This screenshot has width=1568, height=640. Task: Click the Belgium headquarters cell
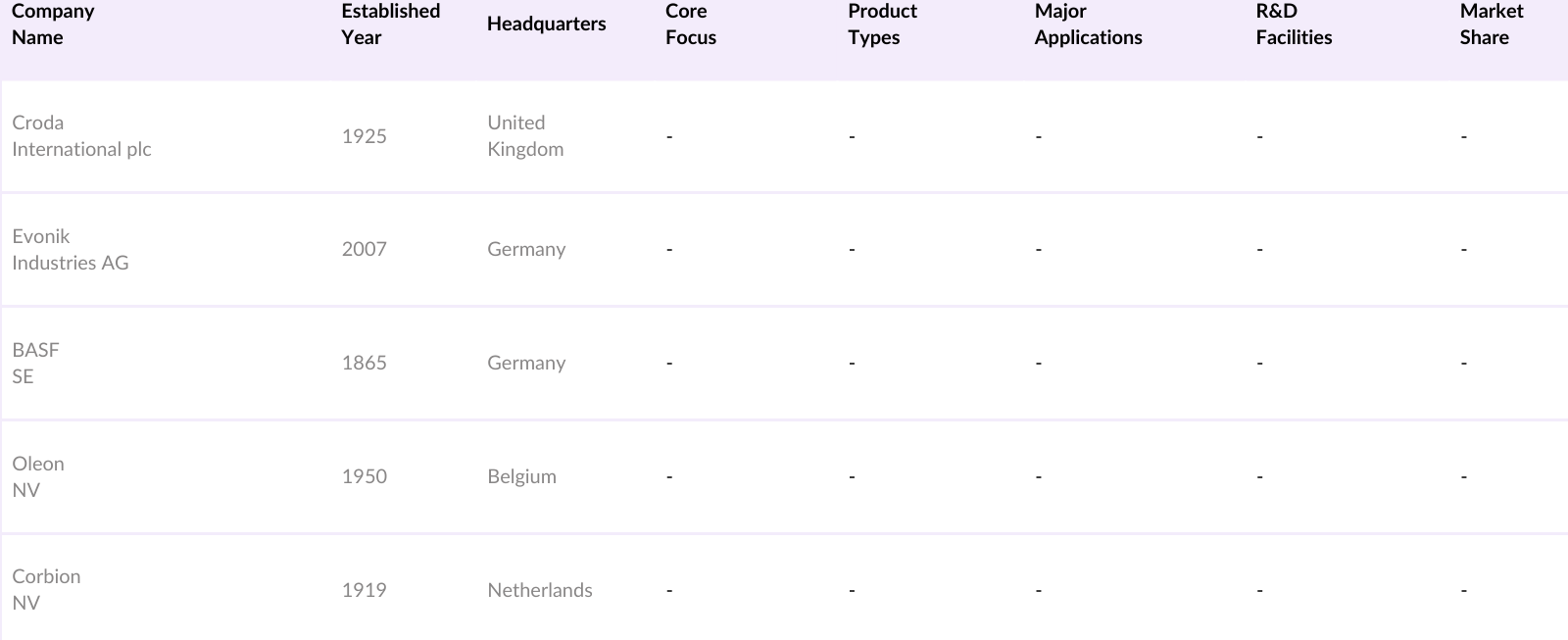coord(521,476)
